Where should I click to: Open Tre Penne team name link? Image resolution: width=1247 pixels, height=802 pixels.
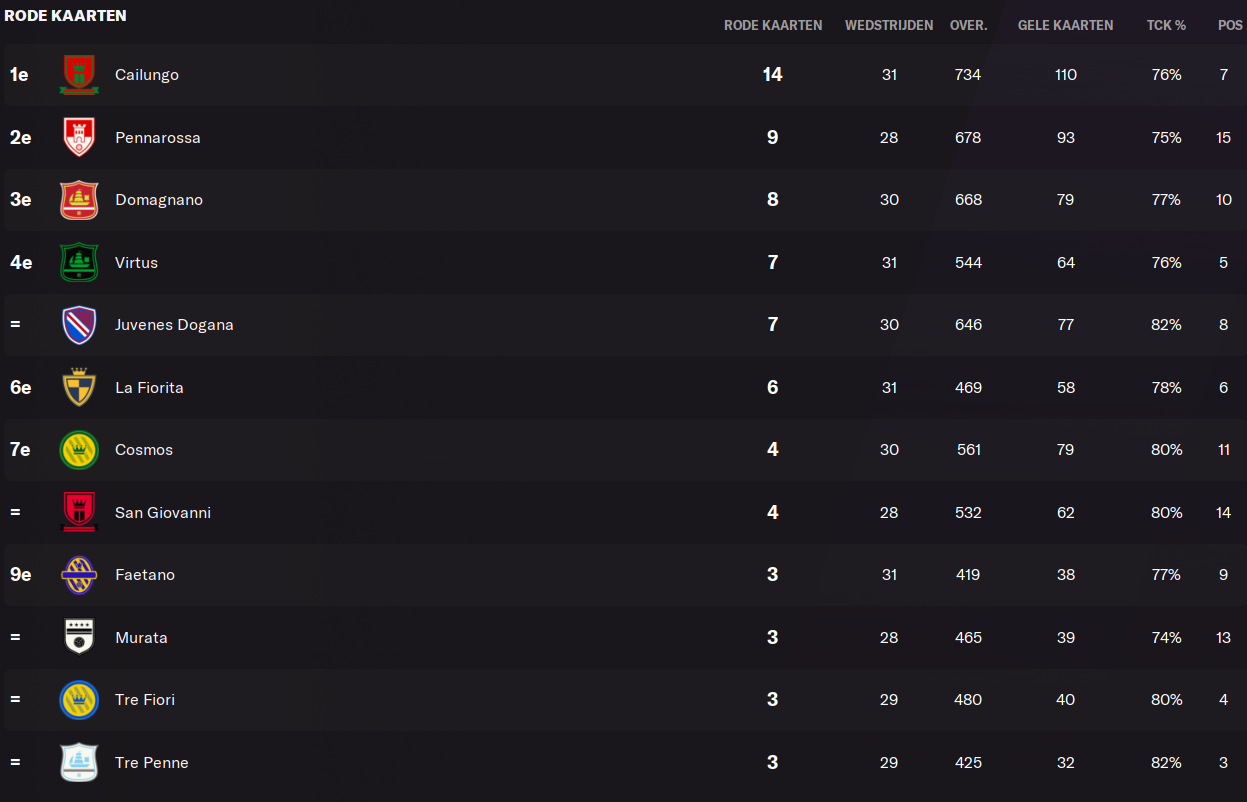[x=152, y=762]
